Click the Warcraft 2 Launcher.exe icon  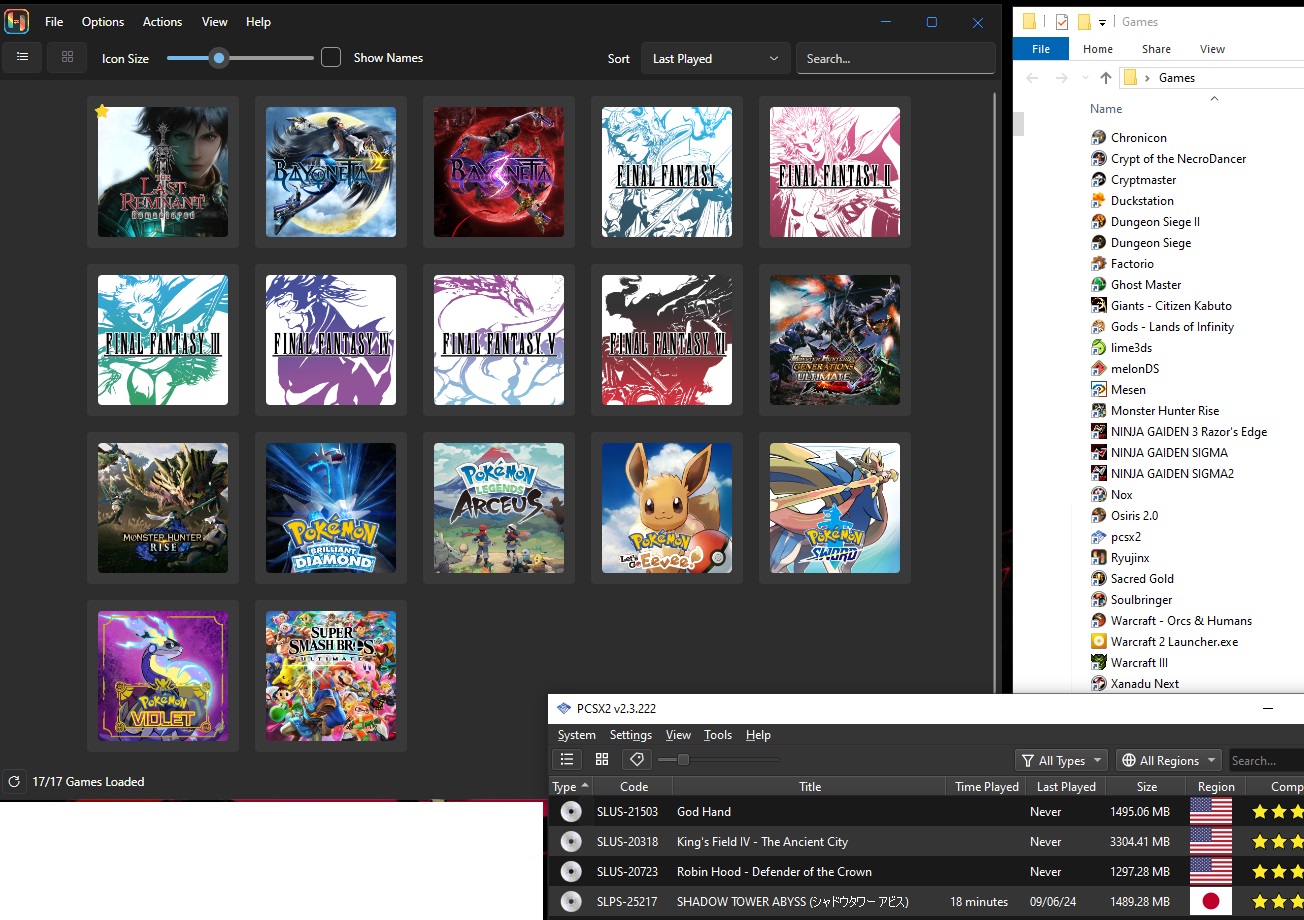coord(1099,642)
